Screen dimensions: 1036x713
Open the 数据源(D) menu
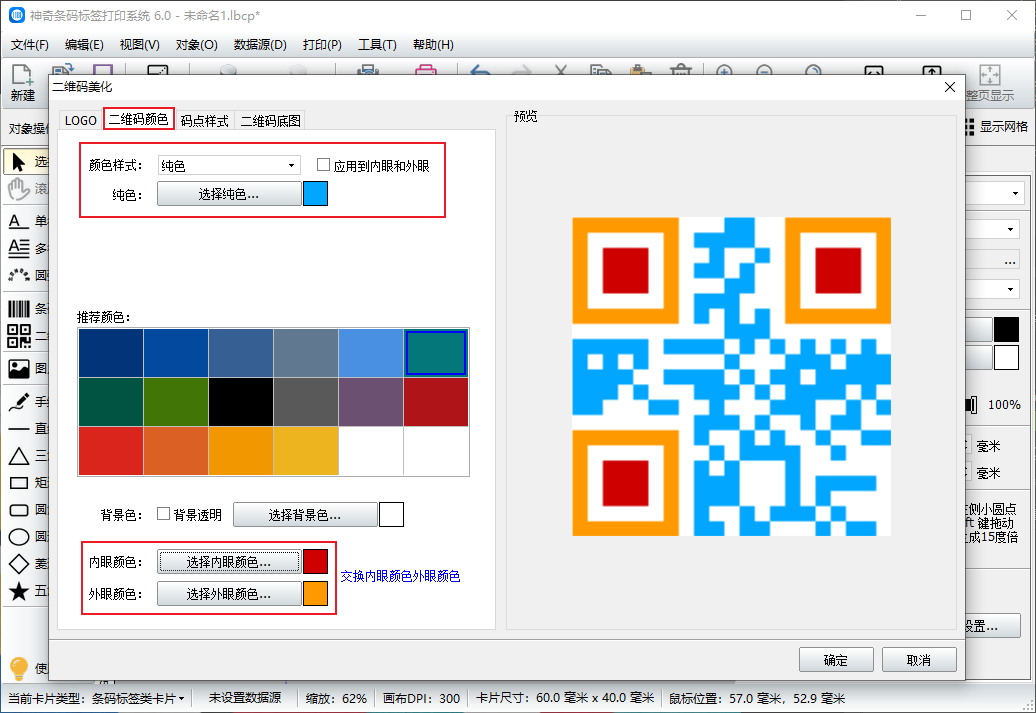pyautogui.click(x=260, y=45)
